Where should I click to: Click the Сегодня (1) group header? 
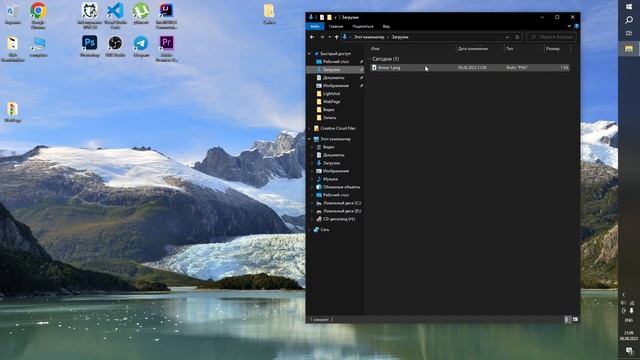click(386, 59)
